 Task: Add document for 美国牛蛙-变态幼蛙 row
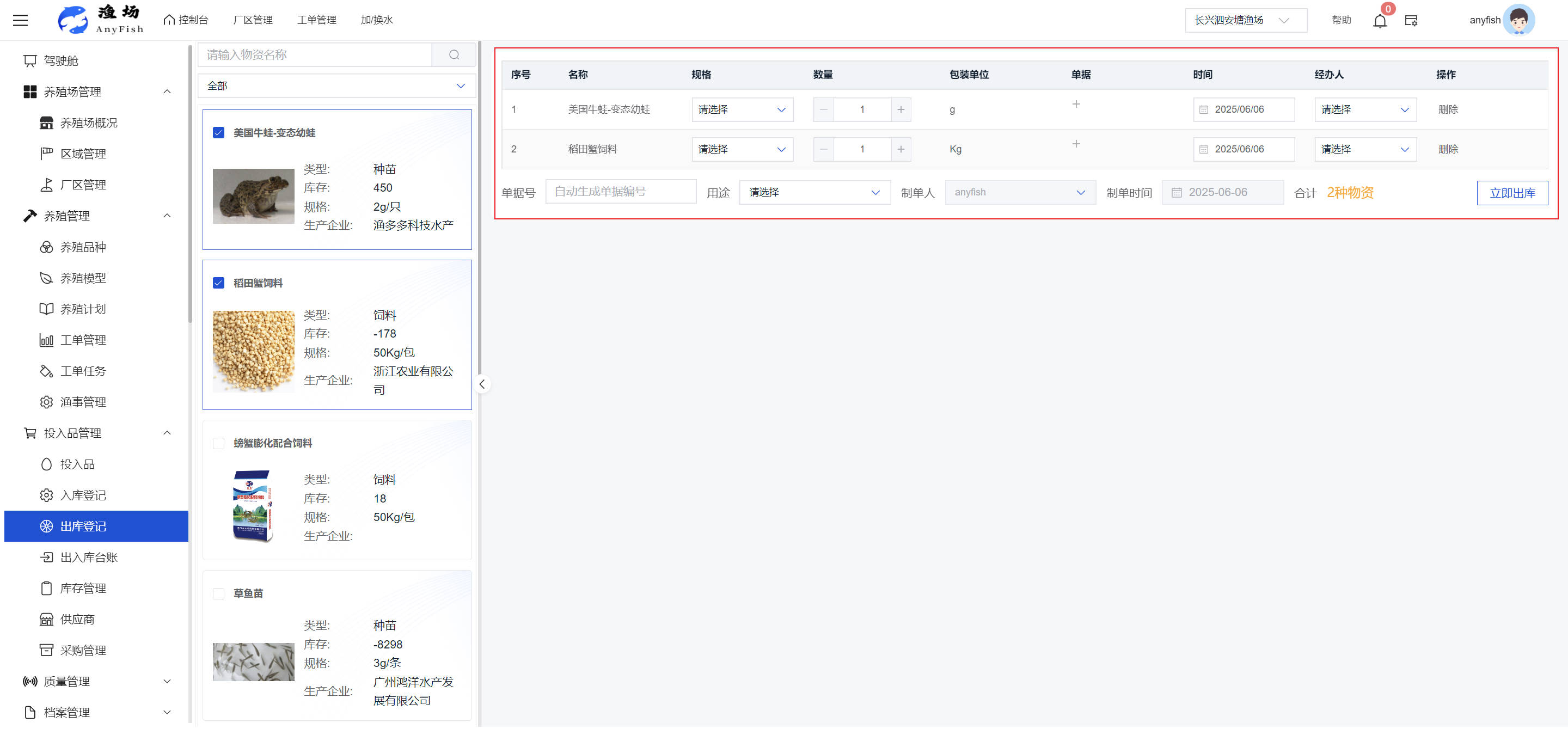point(1076,104)
